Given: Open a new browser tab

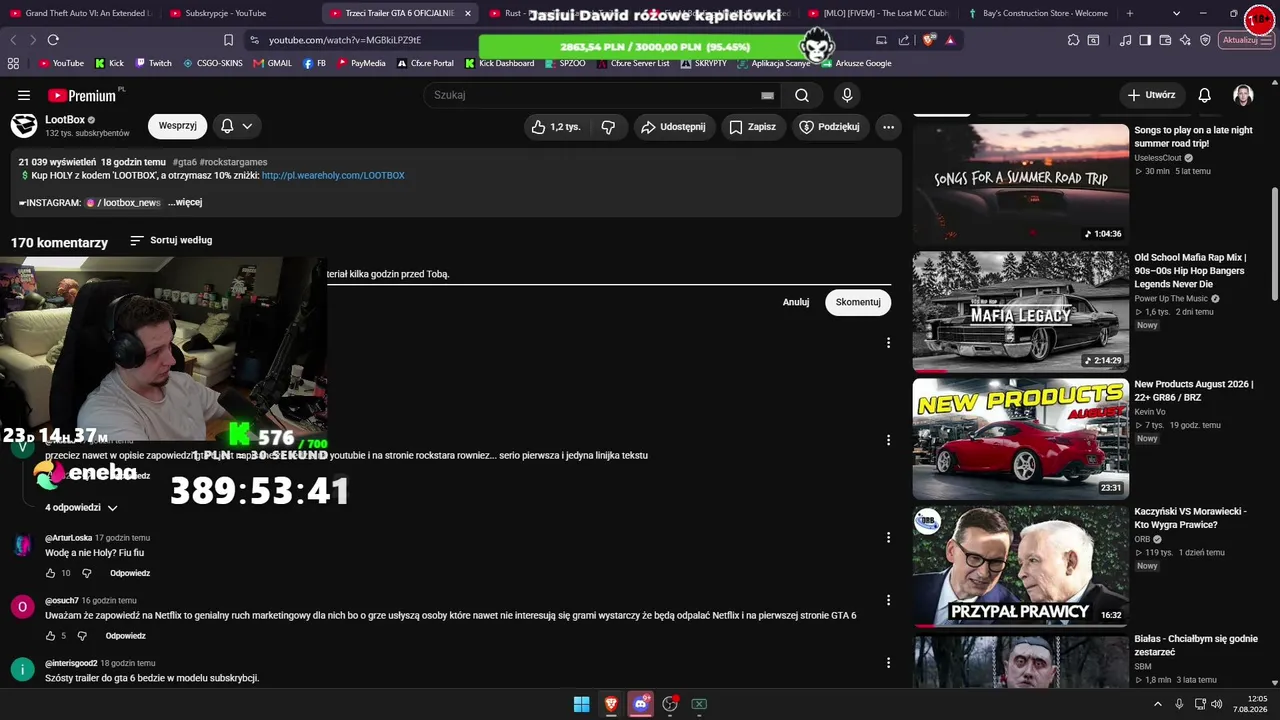Looking at the screenshot, I should [x=1130, y=13].
